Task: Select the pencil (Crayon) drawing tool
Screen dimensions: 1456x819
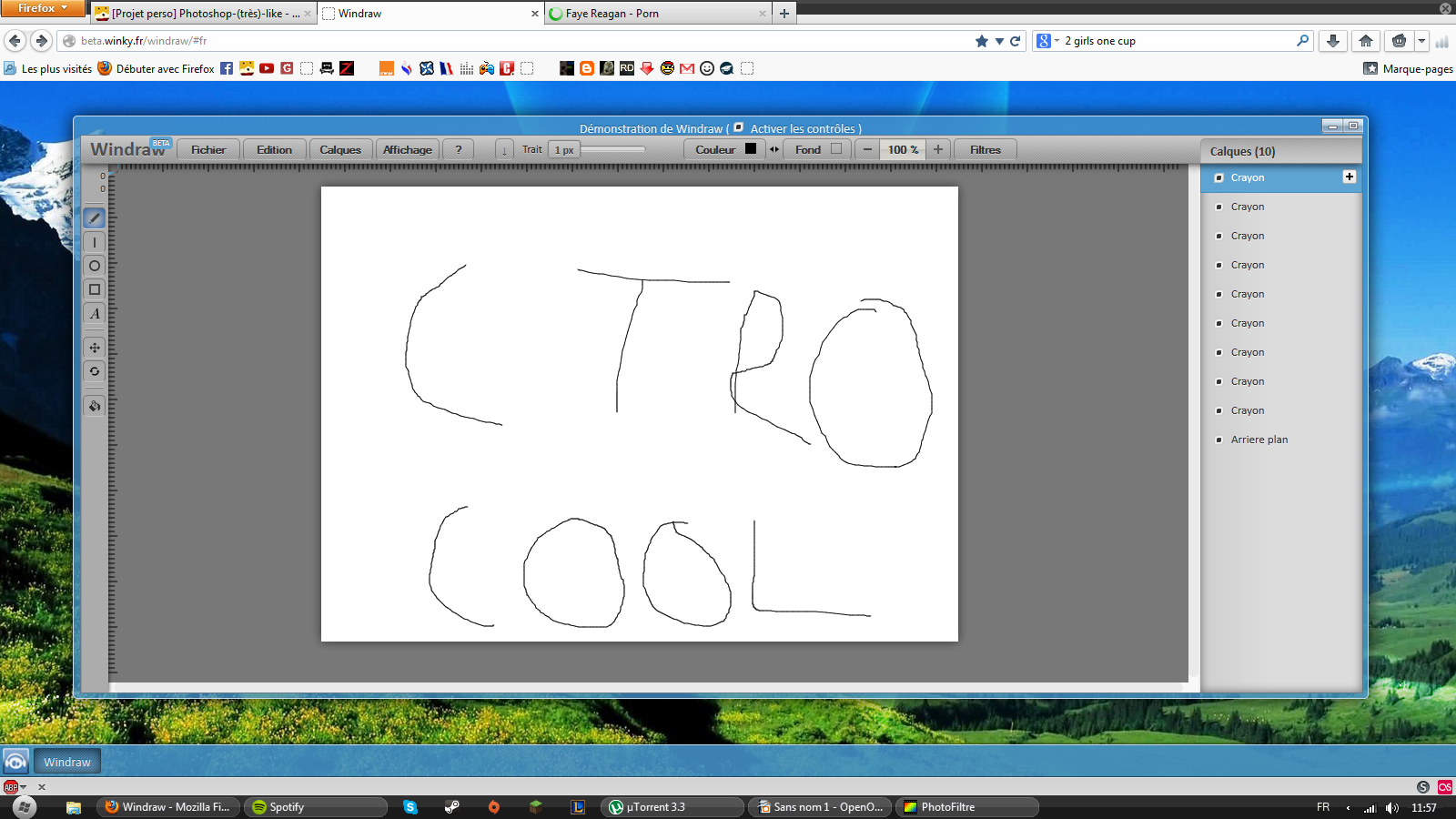Action: [95, 218]
